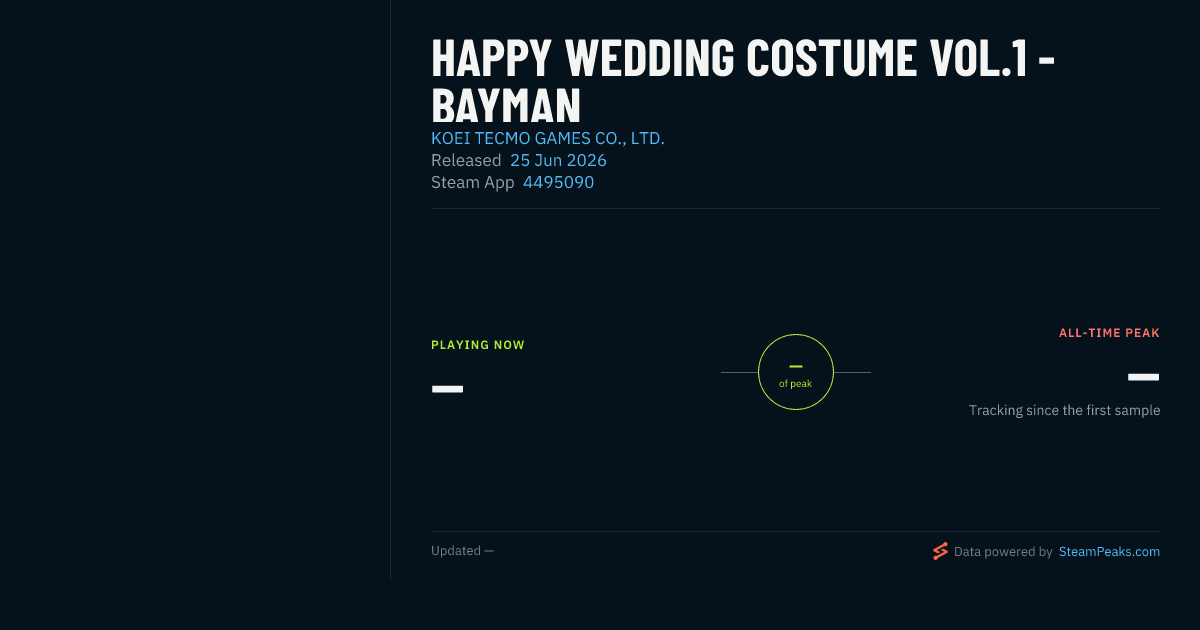Select the release date 25 Jun 2026
1200x630 pixels.
tap(558, 160)
